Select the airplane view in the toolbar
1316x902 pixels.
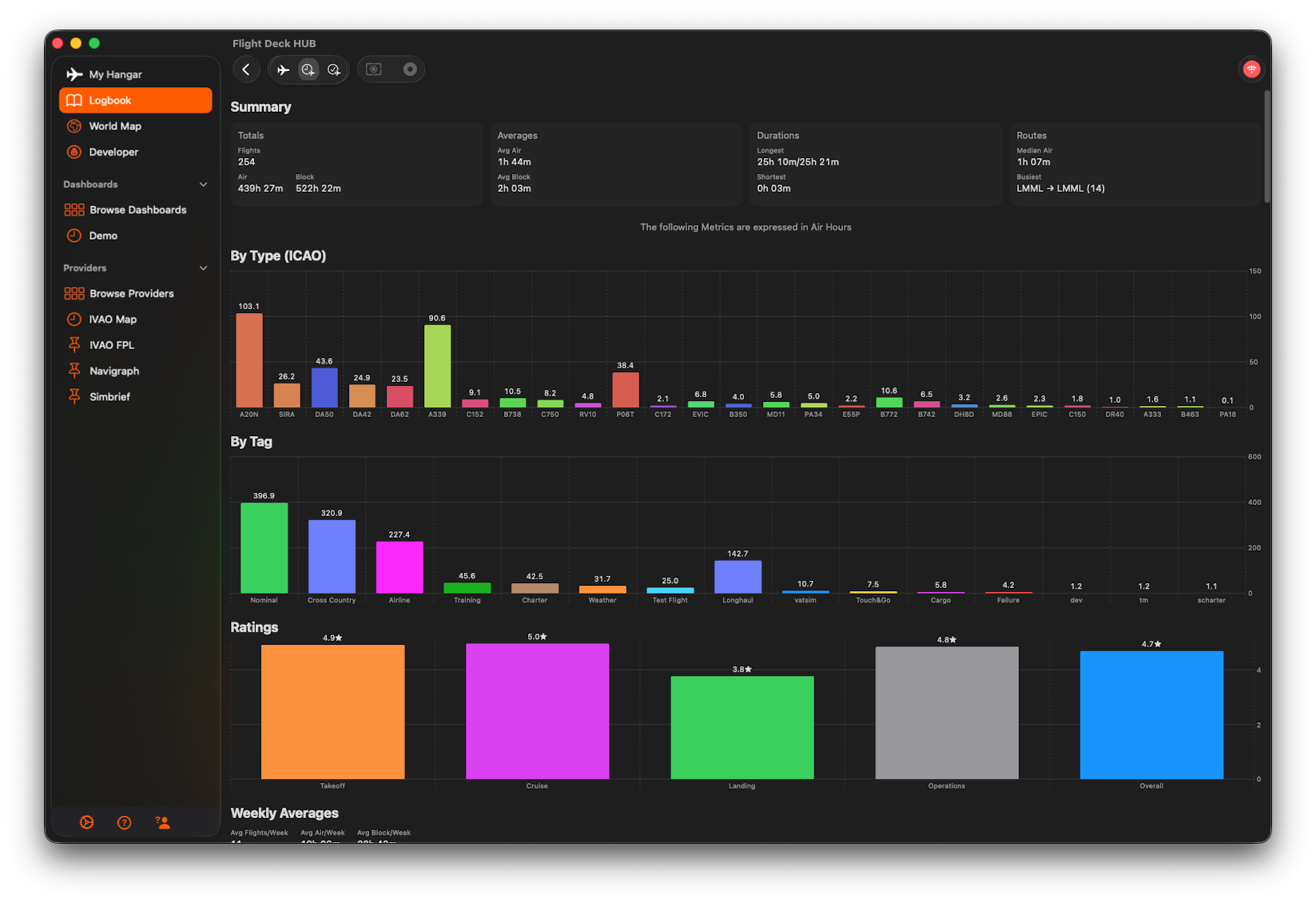[x=283, y=70]
